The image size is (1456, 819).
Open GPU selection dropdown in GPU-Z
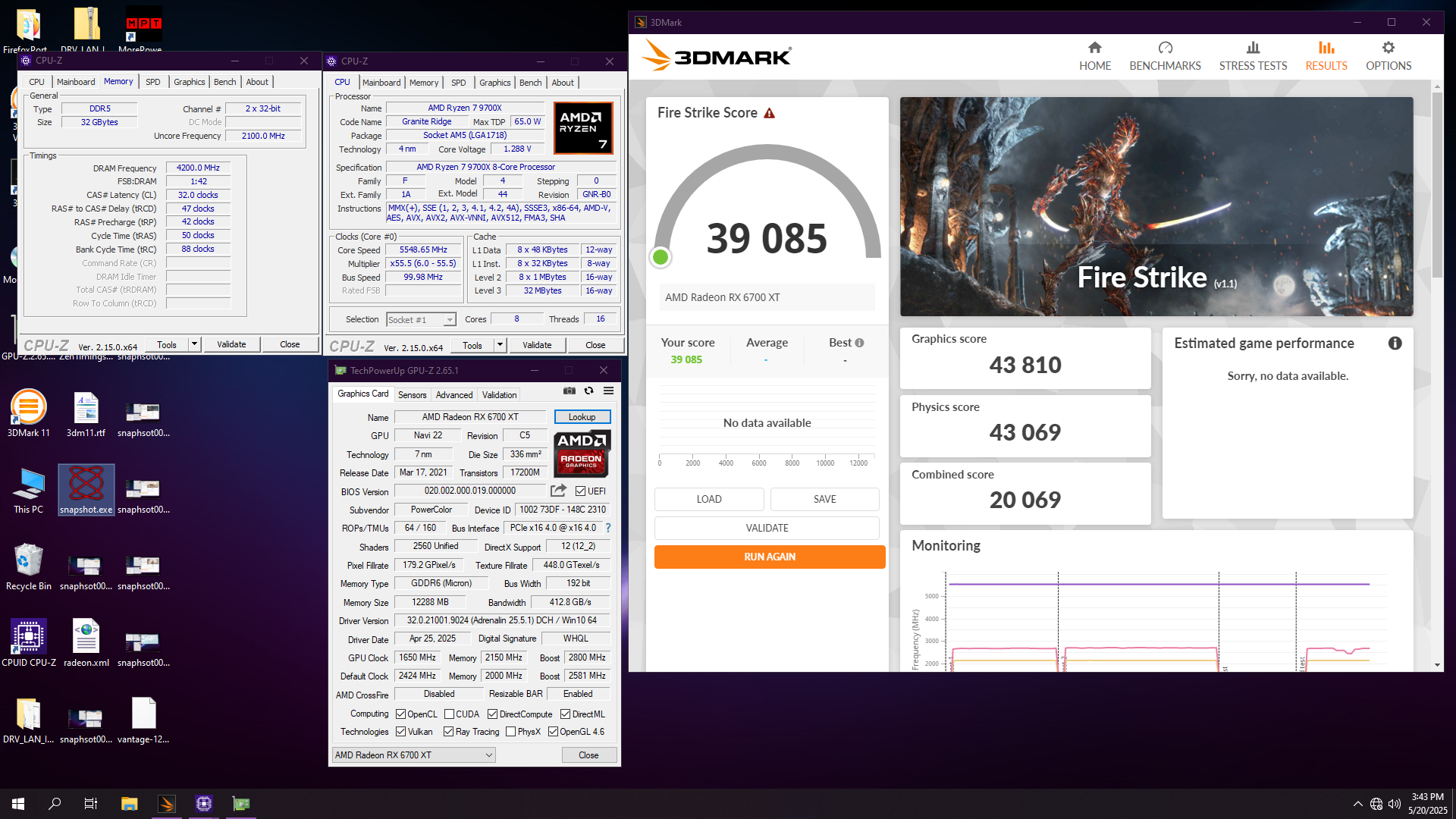(413, 755)
